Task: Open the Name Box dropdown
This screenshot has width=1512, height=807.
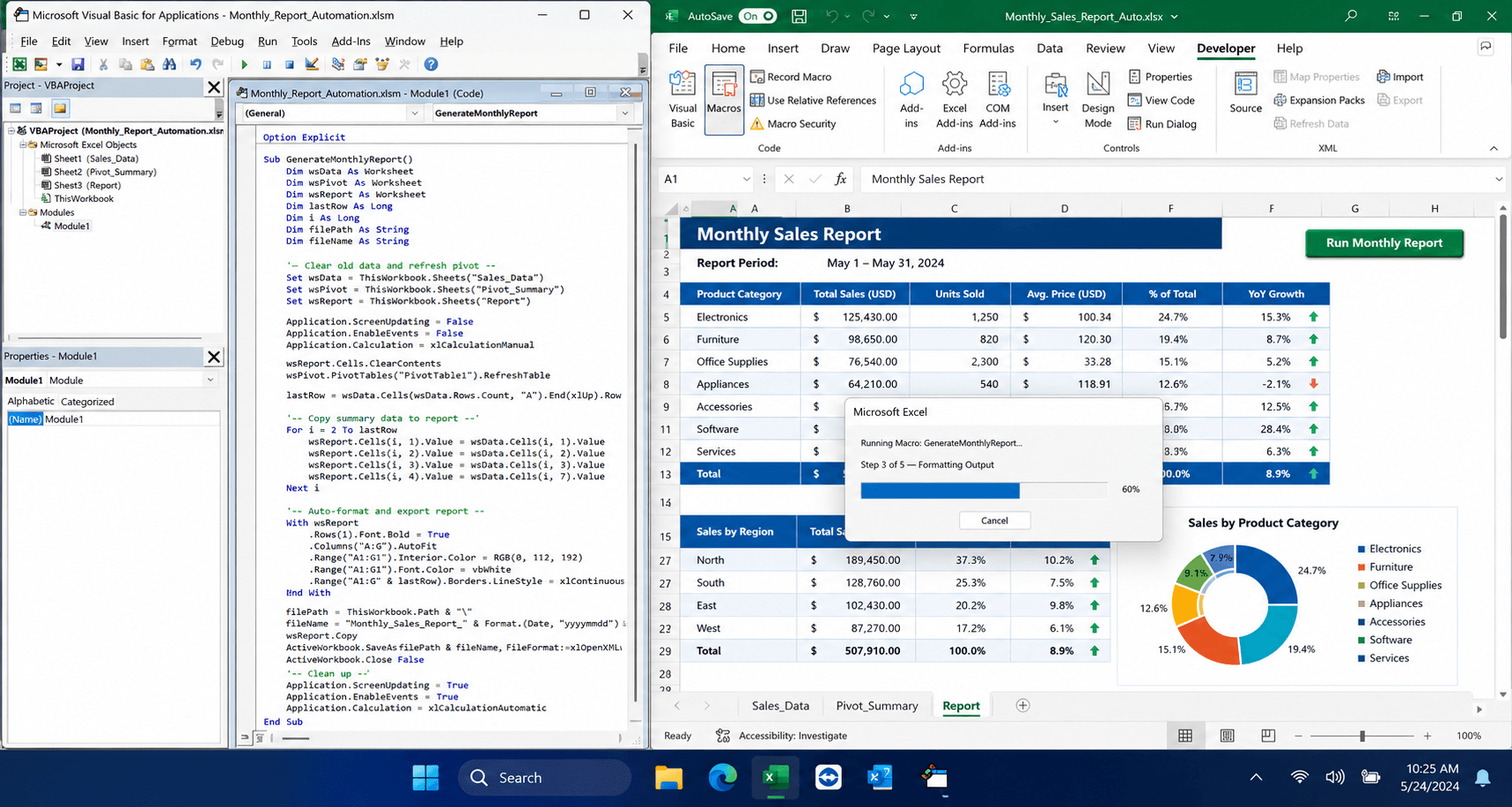Action: [x=746, y=180]
